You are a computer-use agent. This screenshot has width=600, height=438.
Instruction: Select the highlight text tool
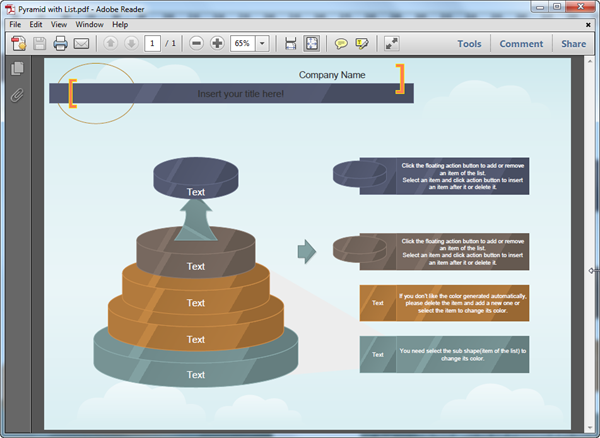click(x=361, y=44)
